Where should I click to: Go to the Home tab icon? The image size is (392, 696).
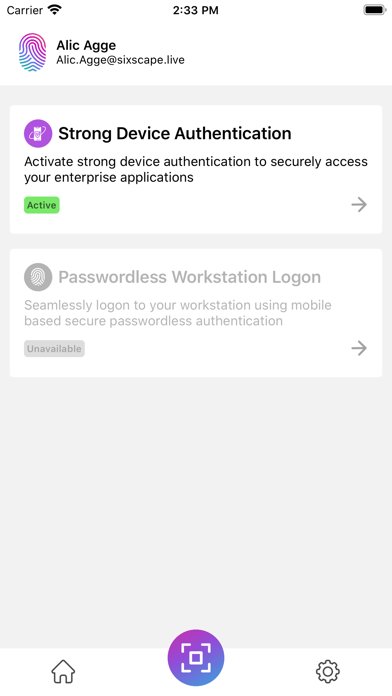point(63,671)
